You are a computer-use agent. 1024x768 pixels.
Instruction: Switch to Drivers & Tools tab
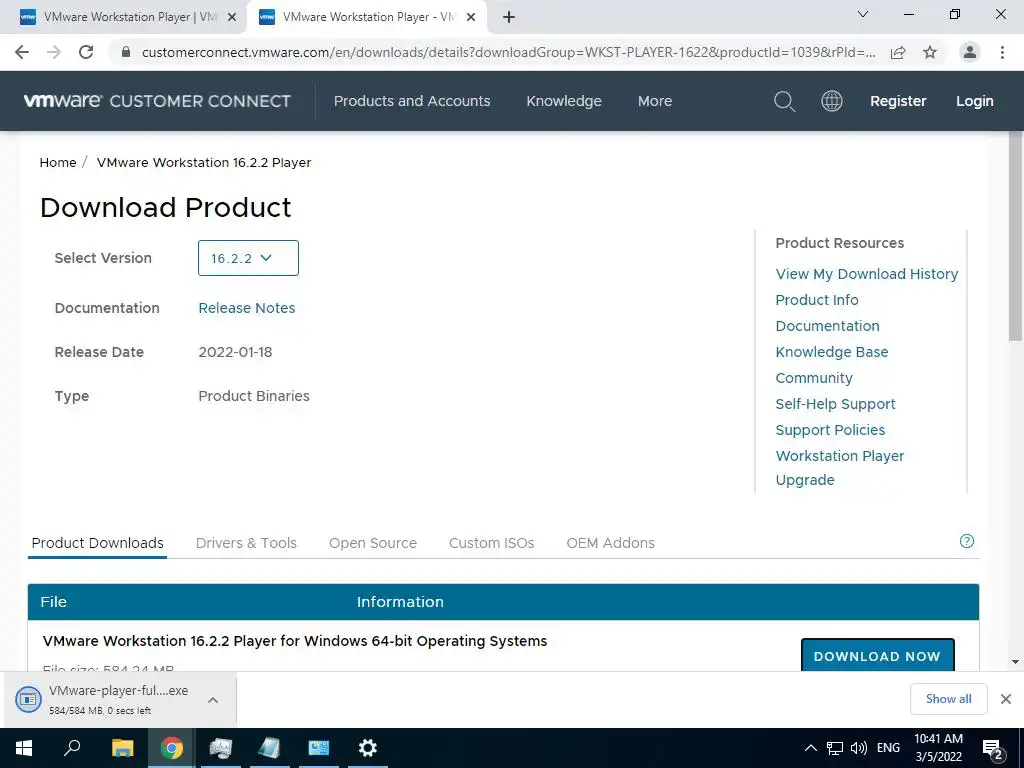(x=246, y=543)
